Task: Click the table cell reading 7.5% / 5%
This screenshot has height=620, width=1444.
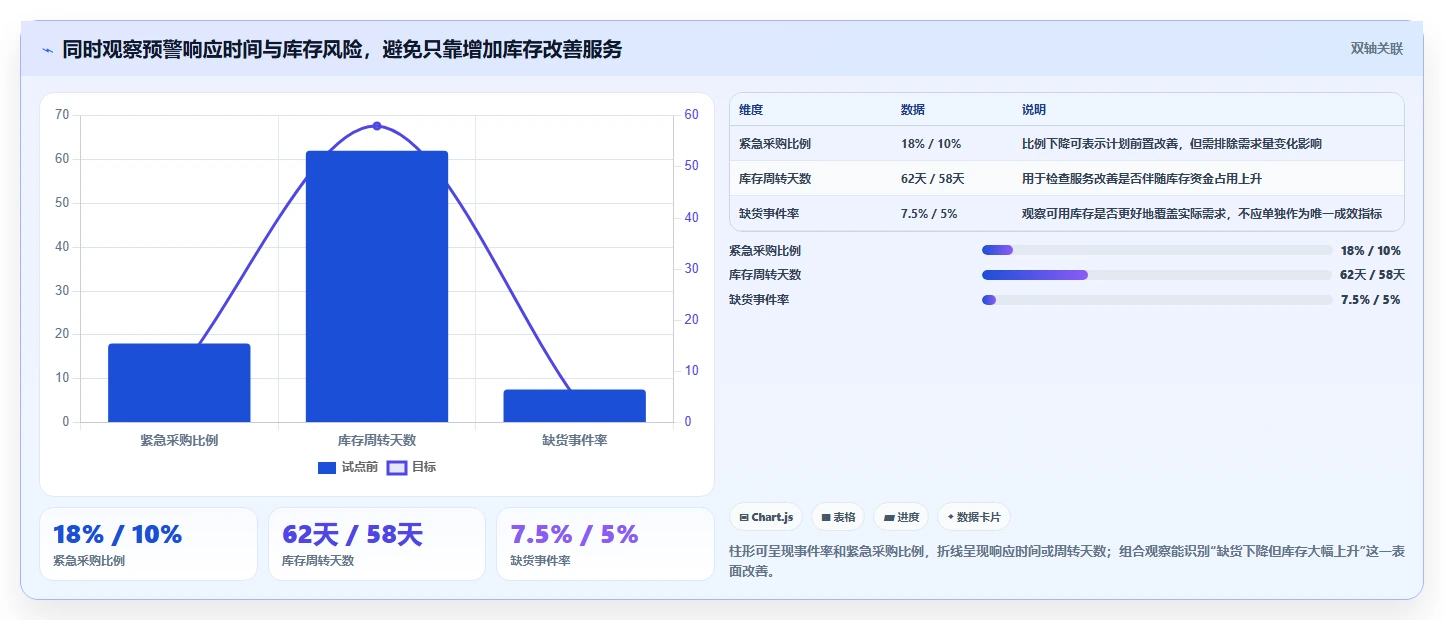Action: coord(929,214)
